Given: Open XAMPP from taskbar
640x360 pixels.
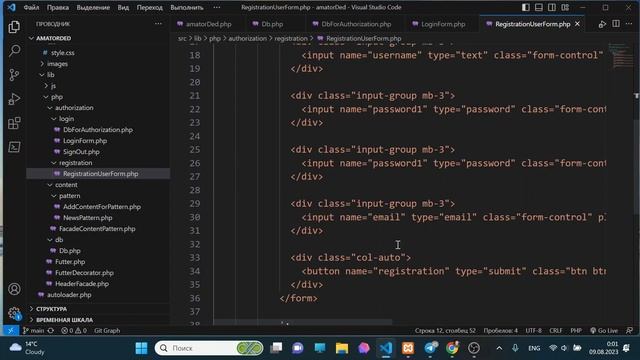Looking at the screenshot, I should pyautogui.click(x=408, y=348).
